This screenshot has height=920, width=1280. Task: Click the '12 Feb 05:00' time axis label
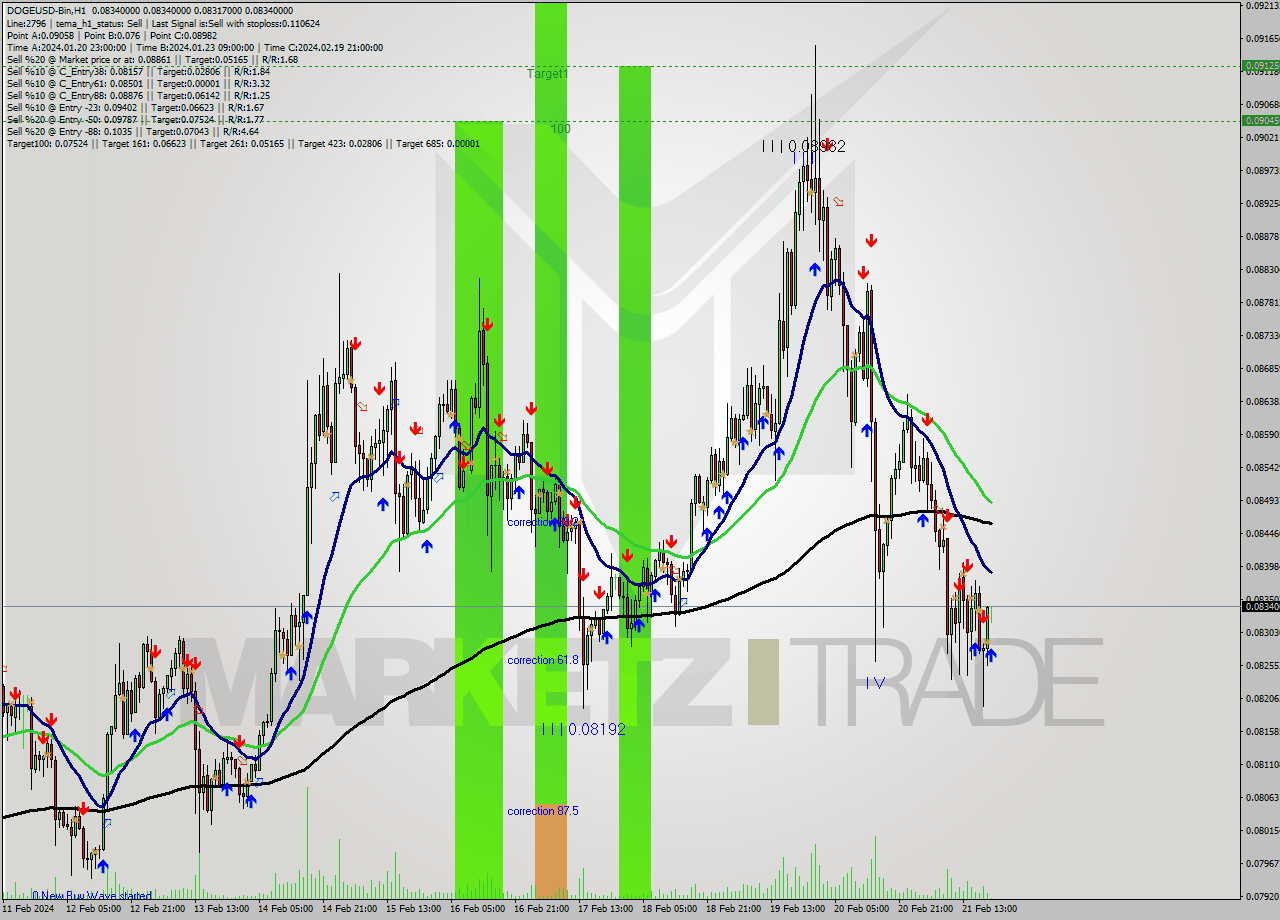pos(94,909)
